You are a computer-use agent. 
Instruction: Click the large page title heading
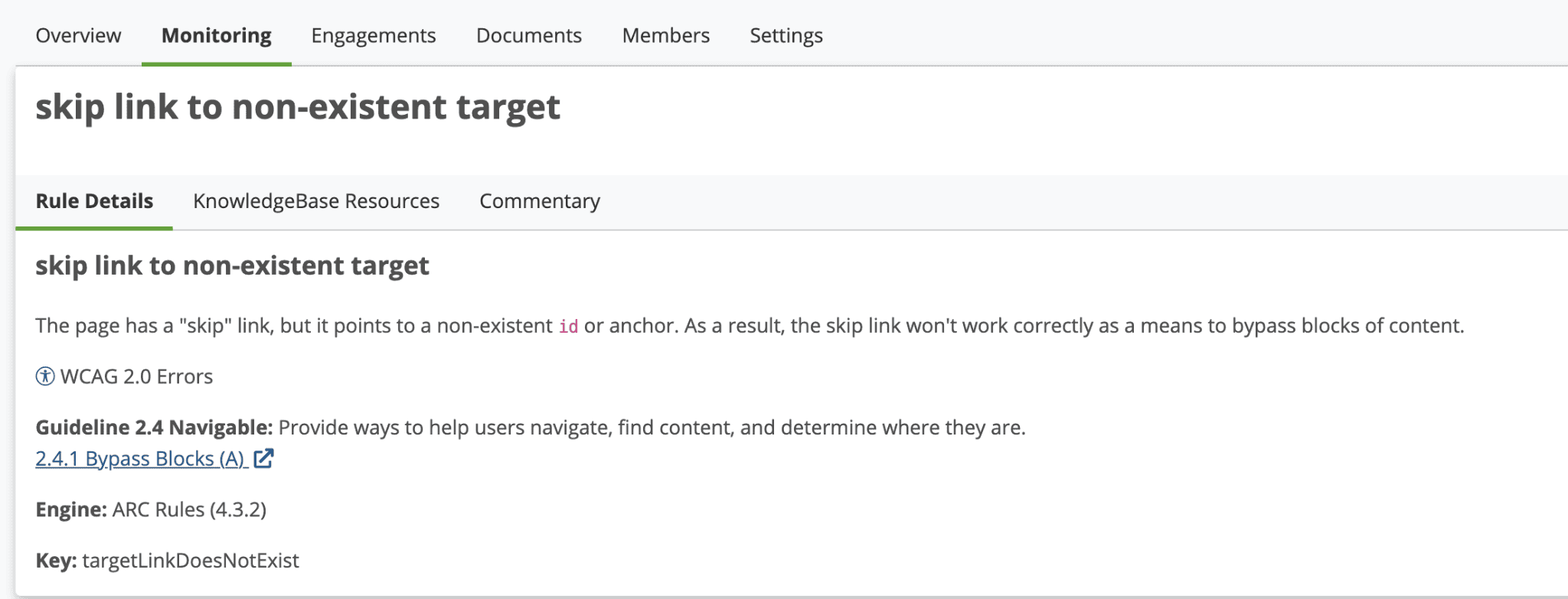(298, 107)
